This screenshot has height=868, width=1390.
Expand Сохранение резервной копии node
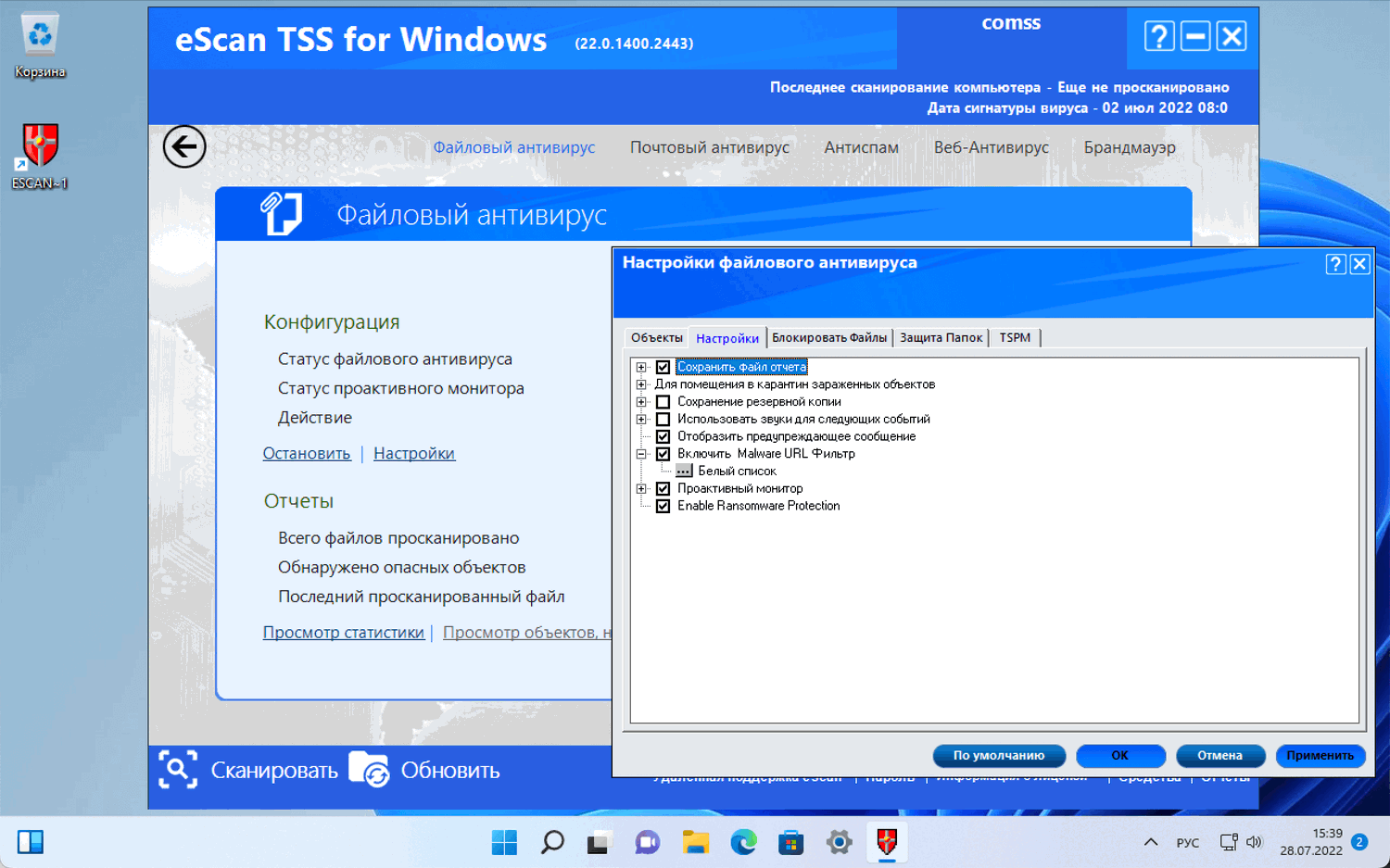(641, 402)
